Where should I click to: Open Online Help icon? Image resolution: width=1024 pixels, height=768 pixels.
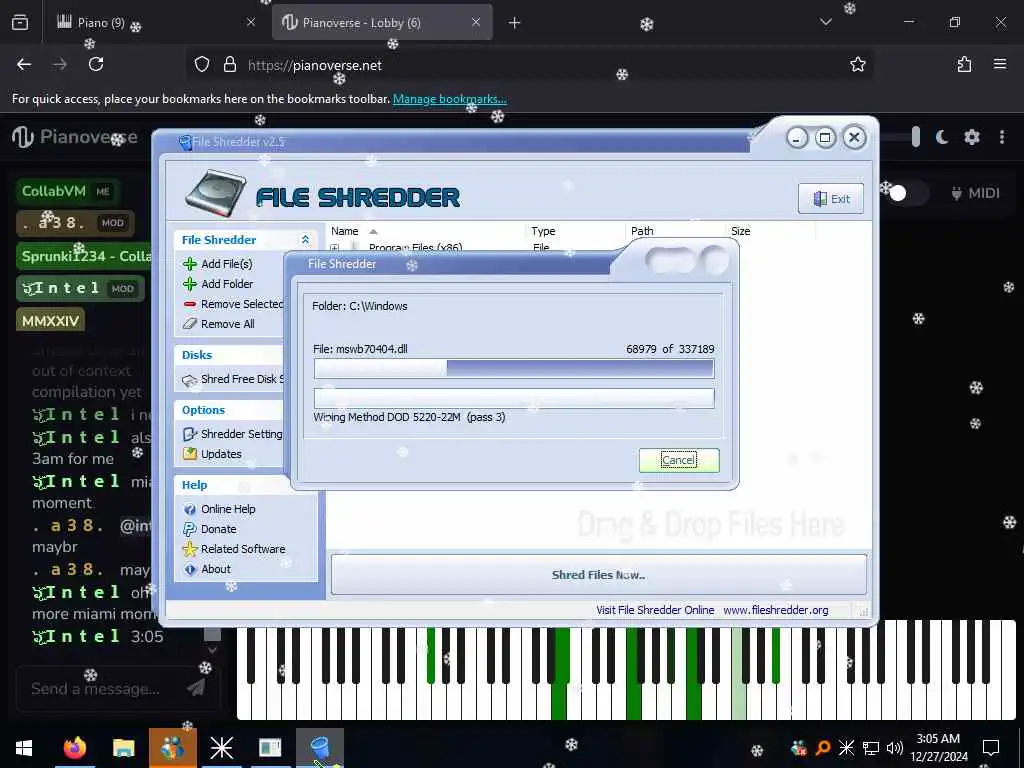click(190, 509)
